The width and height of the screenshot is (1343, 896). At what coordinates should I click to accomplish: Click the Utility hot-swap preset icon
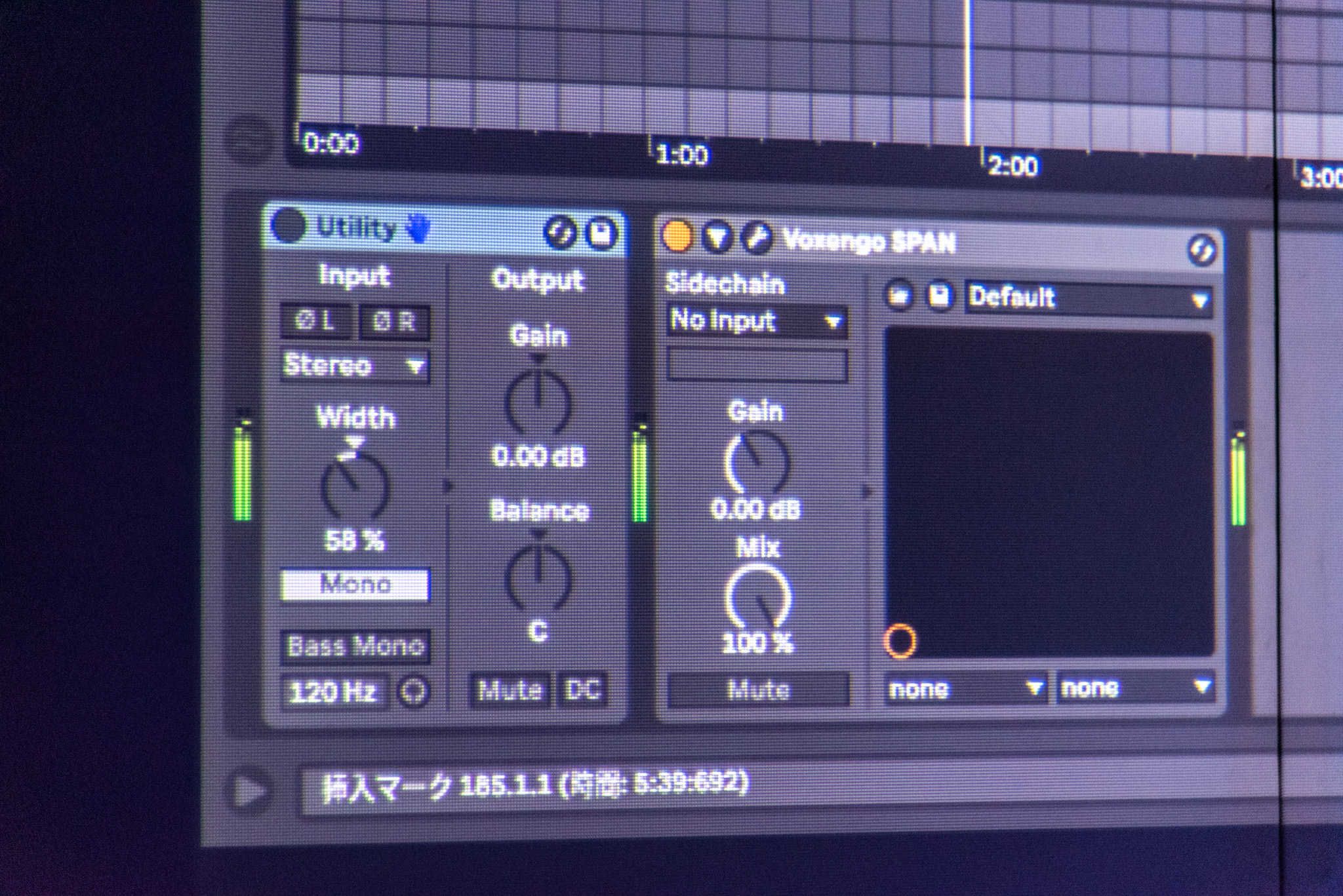pyautogui.click(x=559, y=233)
